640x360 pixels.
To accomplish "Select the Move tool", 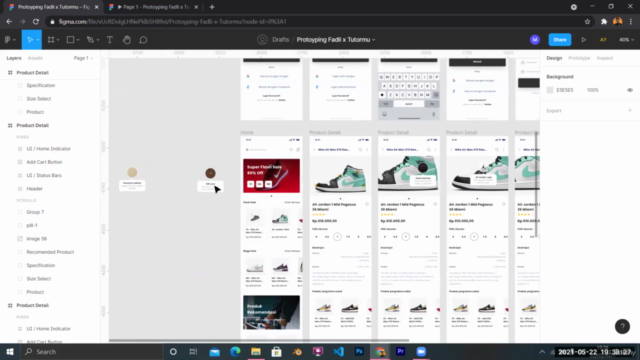I will (29, 40).
